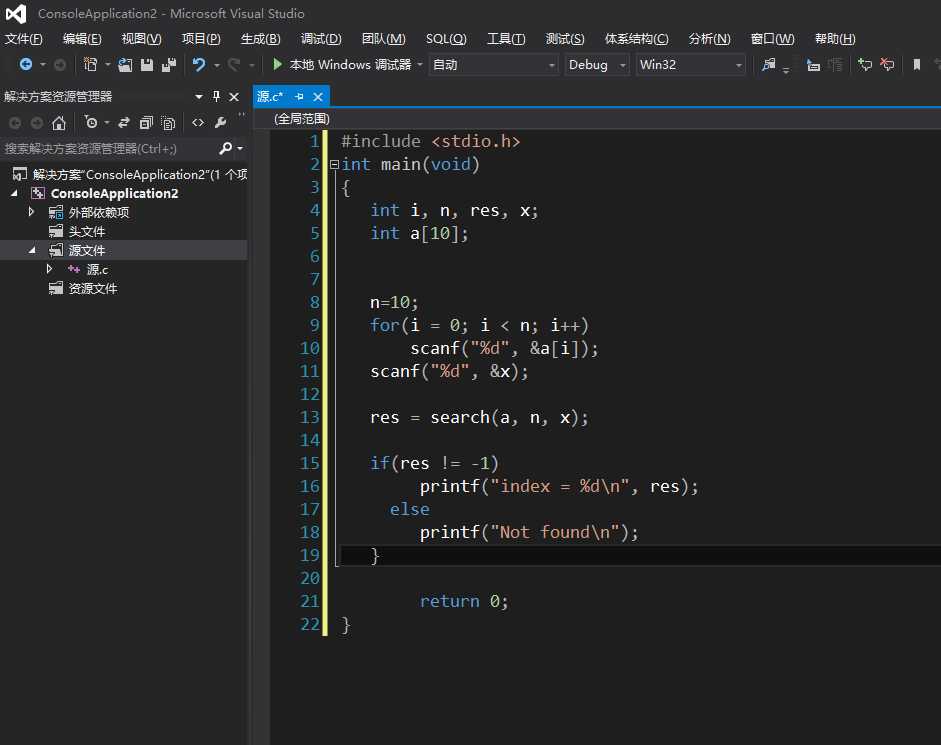Click the Save All toolbar icon
Image resolution: width=941 pixels, height=745 pixels.
click(x=169, y=64)
